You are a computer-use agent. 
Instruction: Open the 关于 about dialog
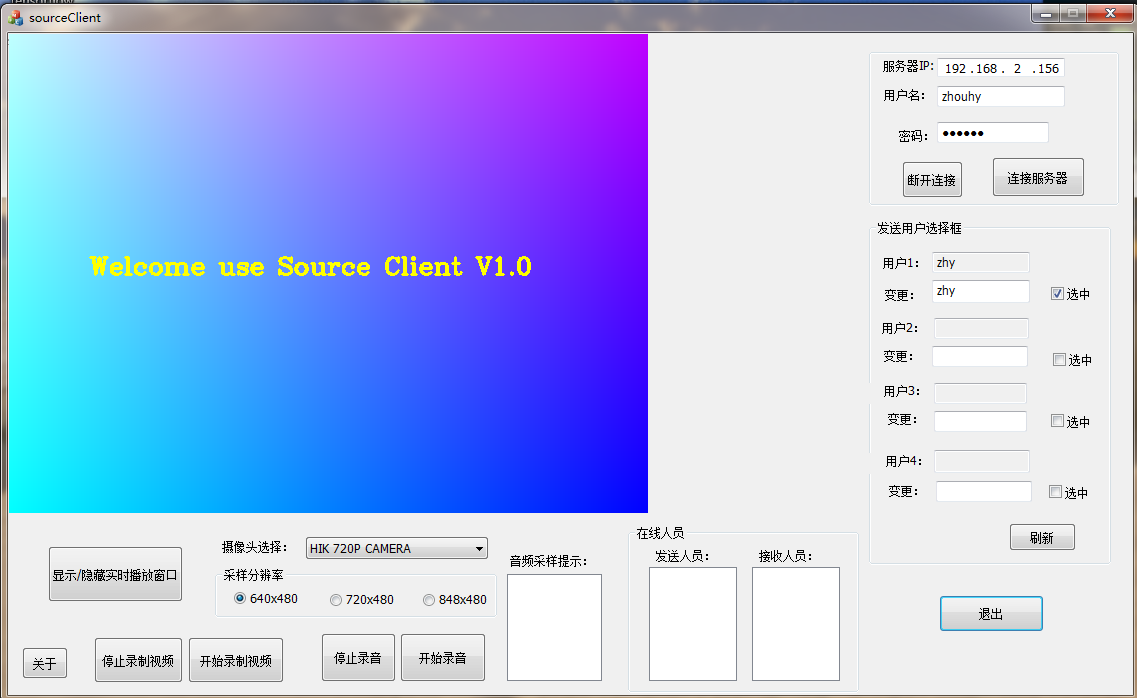pos(45,663)
